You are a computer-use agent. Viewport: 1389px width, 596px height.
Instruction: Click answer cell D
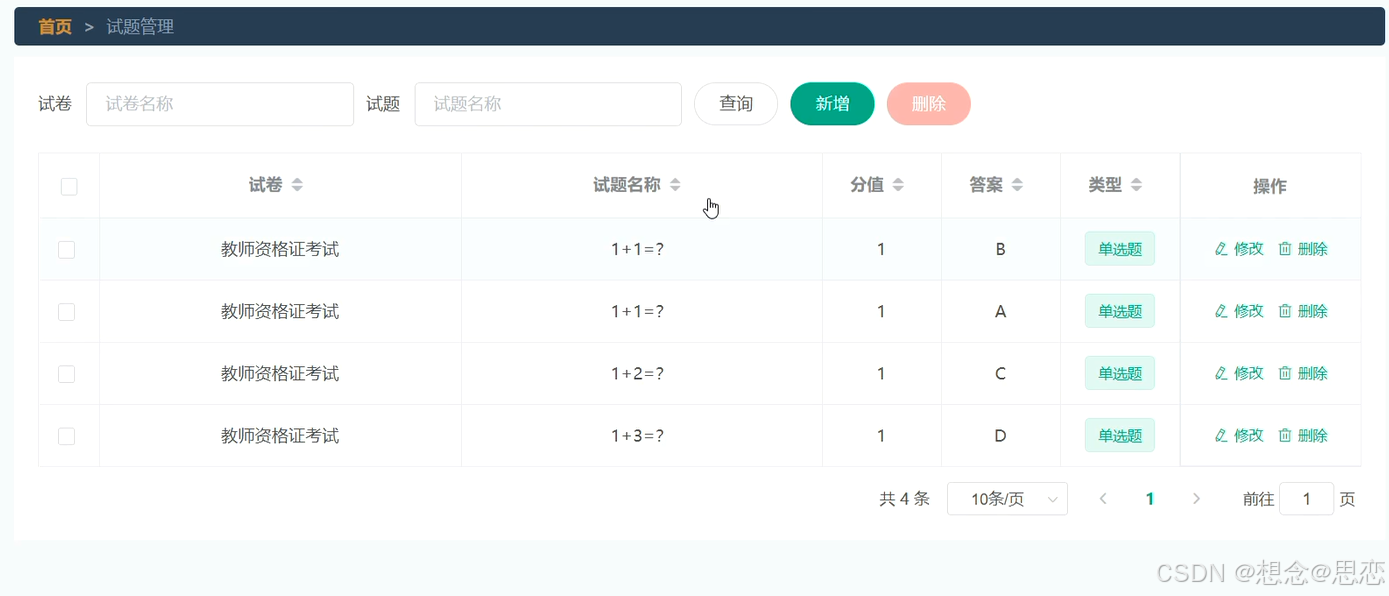1000,435
